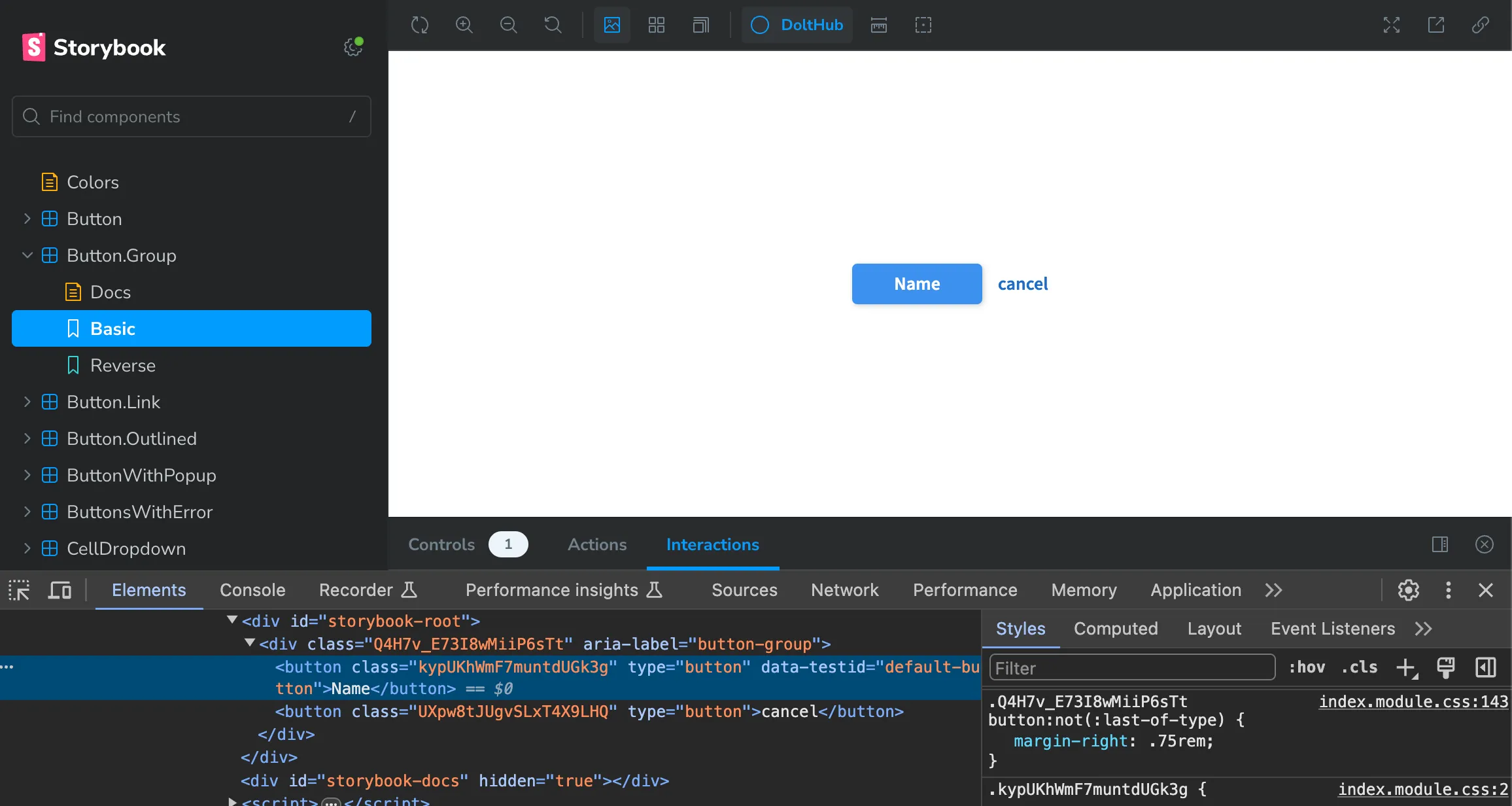Open the DoltHub theme dropdown
Image resolution: width=1512 pixels, height=806 pixels.
click(x=797, y=25)
